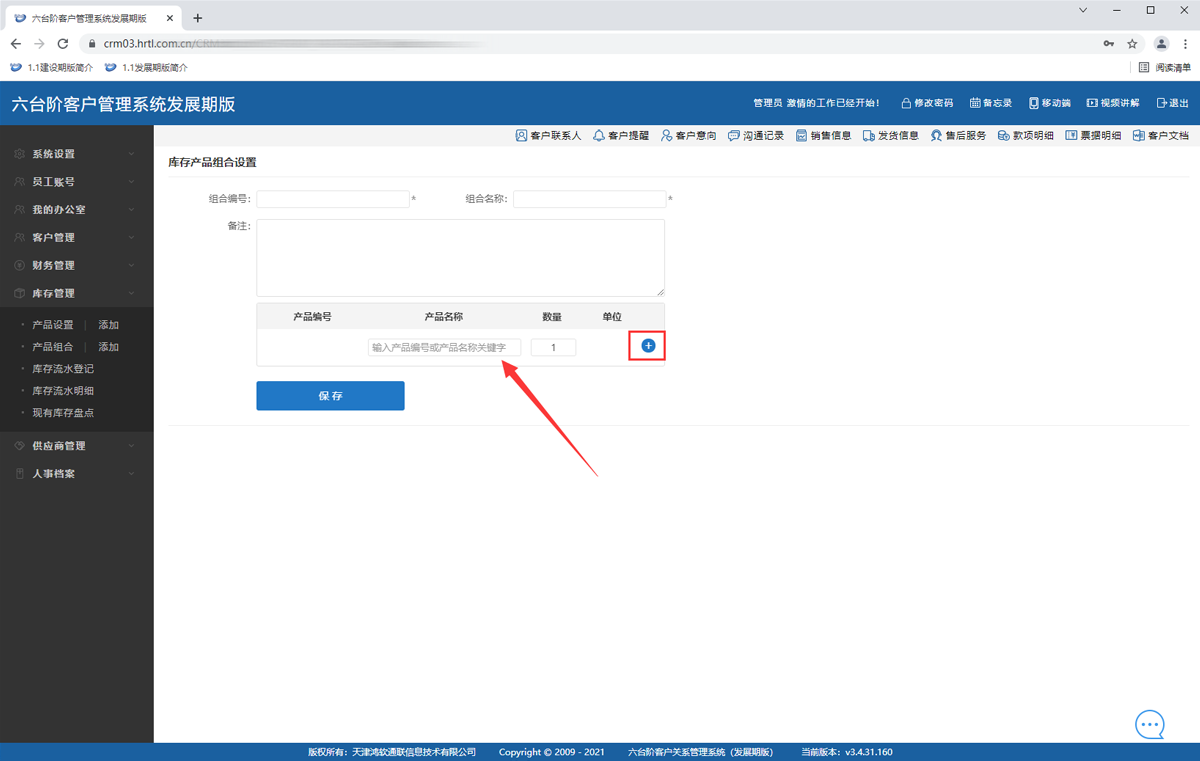Open a new browser tab

click(x=198, y=18)
